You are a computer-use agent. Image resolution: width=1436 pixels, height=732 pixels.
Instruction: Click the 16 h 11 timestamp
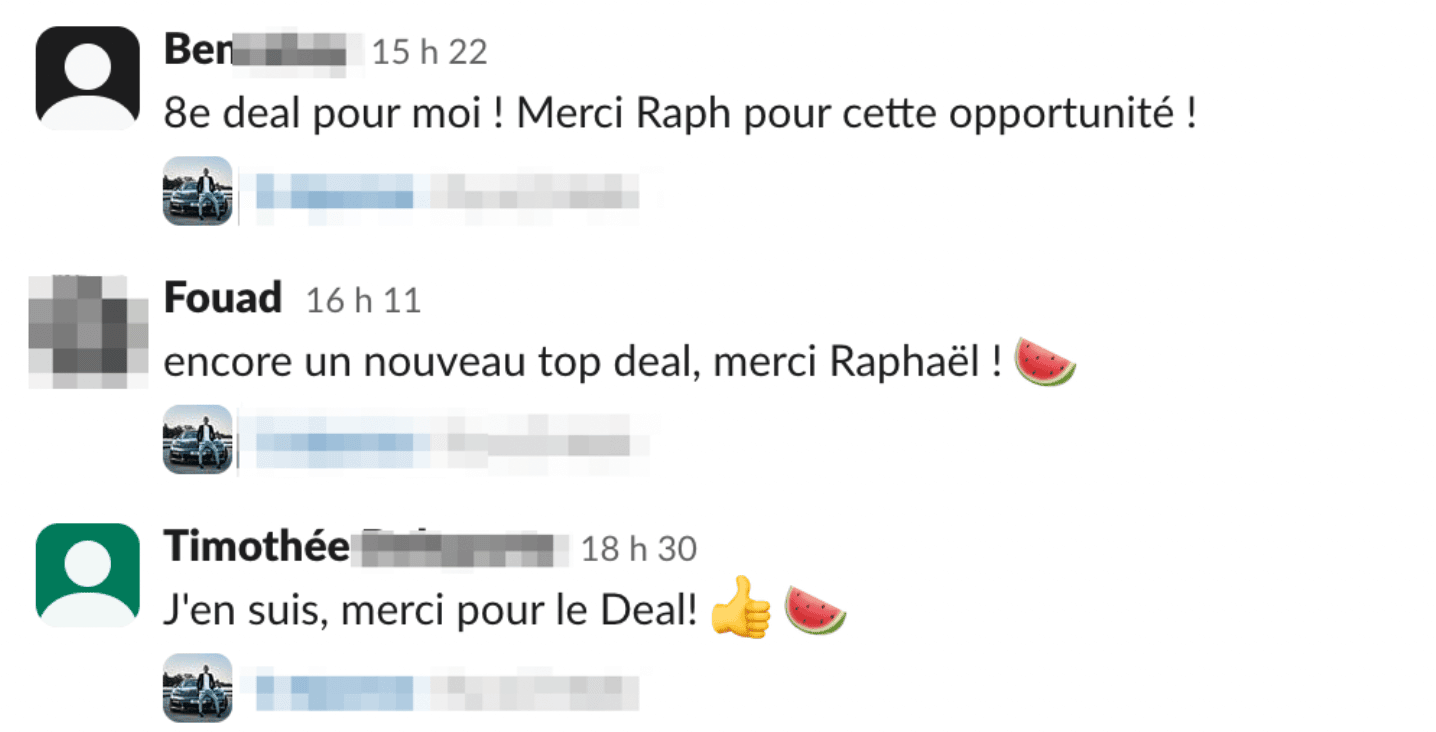363,300
